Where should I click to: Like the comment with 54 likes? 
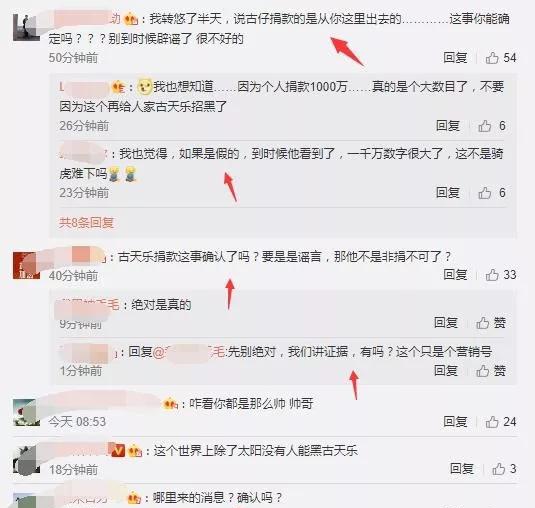point(501,58)
